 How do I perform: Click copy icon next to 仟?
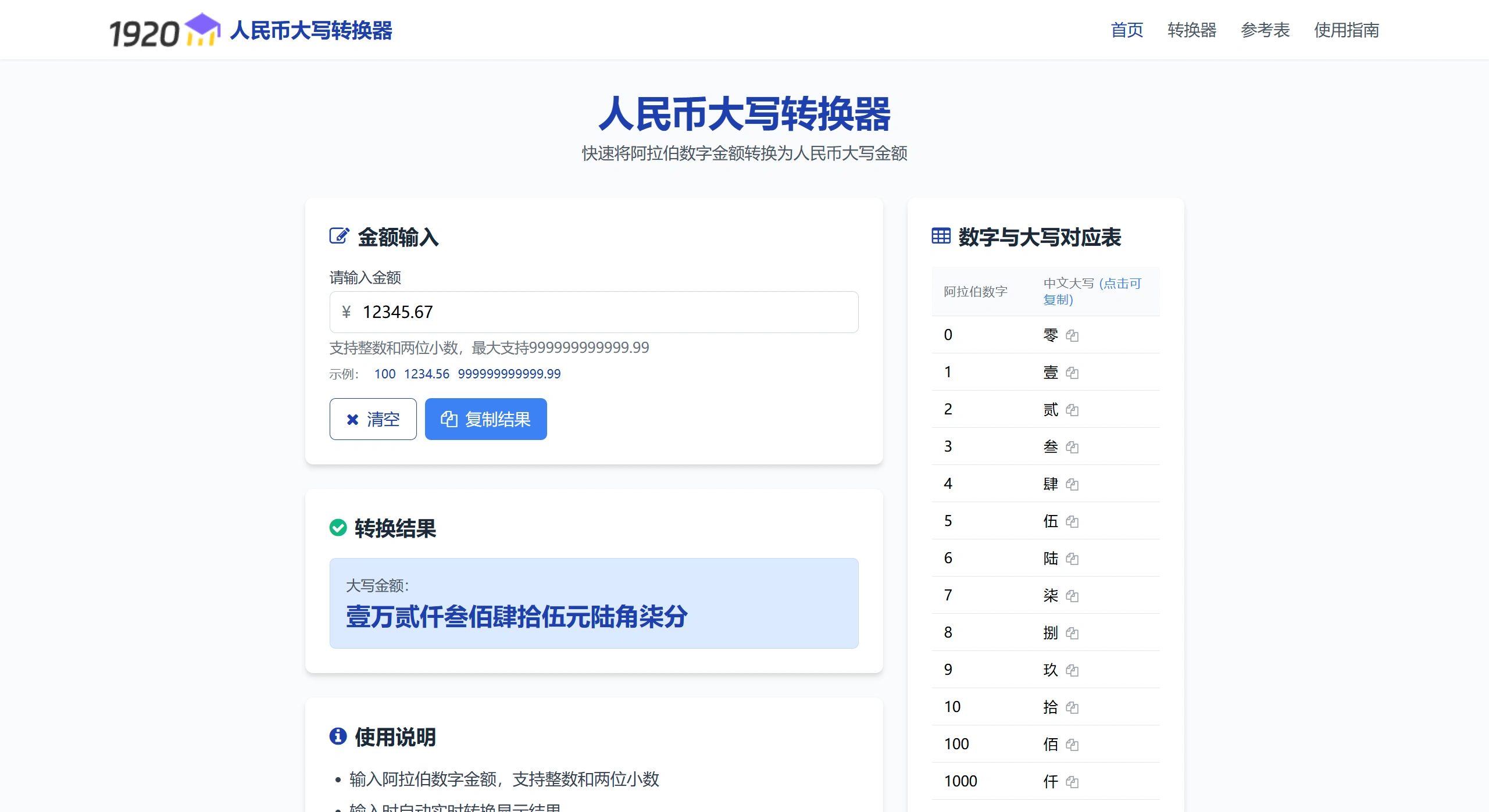coord(1072,782)
